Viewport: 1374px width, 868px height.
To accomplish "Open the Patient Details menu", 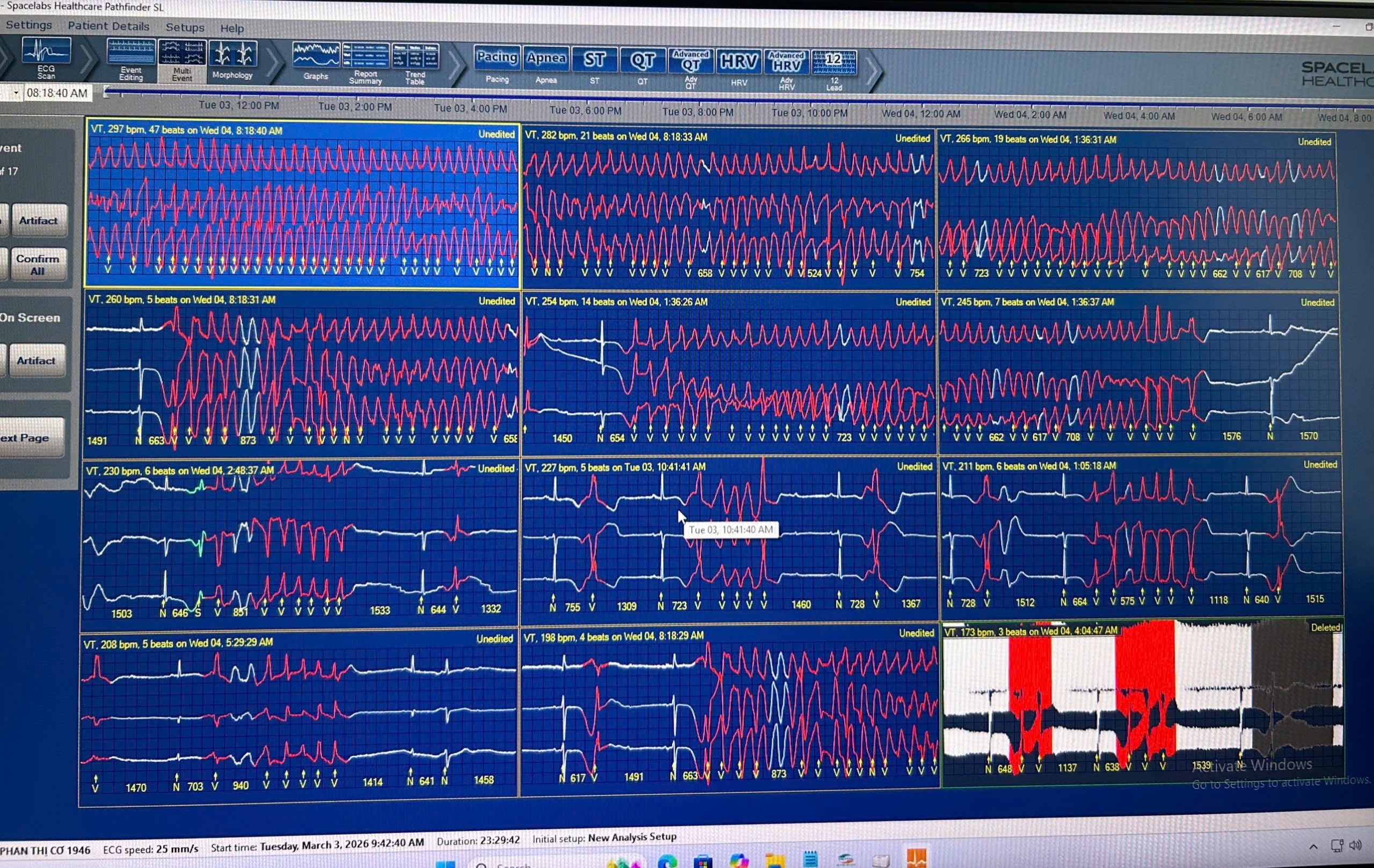I will coord(108,26).
